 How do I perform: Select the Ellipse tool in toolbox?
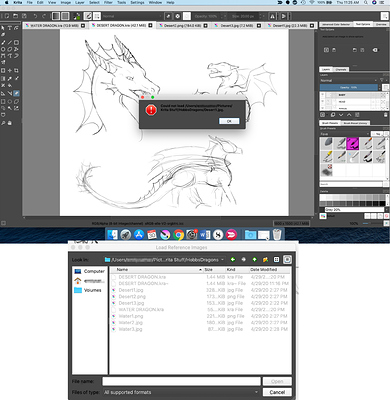point(3,49)
